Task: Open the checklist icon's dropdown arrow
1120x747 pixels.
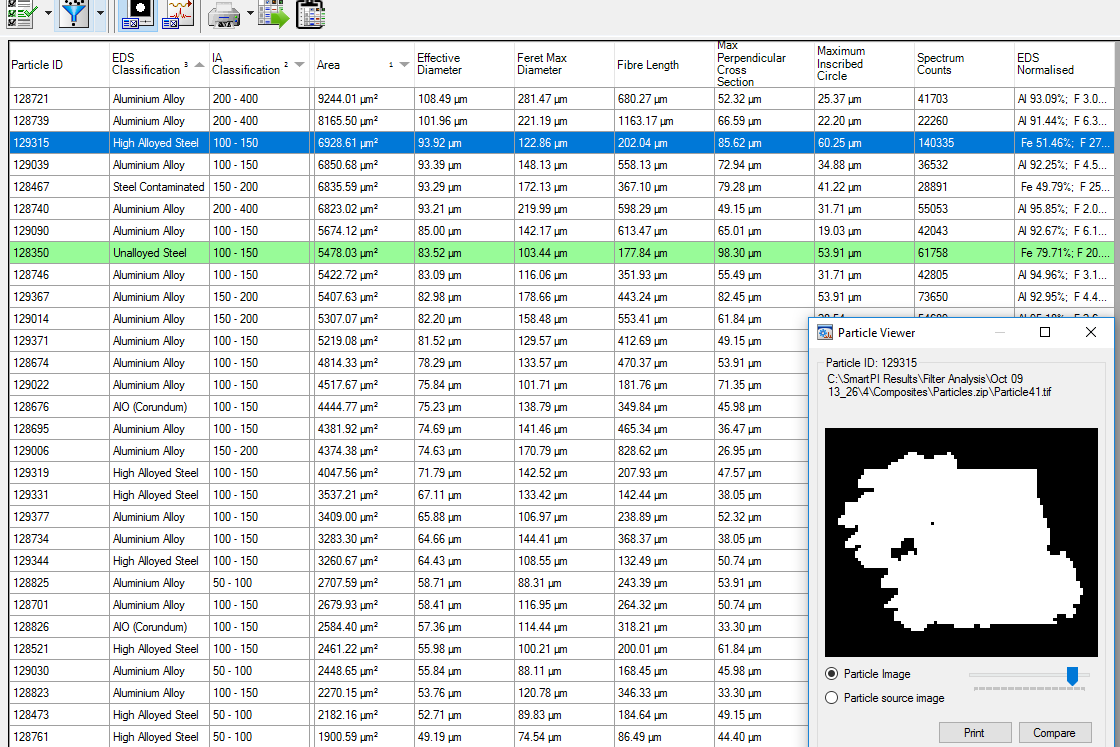Action: 48,13
